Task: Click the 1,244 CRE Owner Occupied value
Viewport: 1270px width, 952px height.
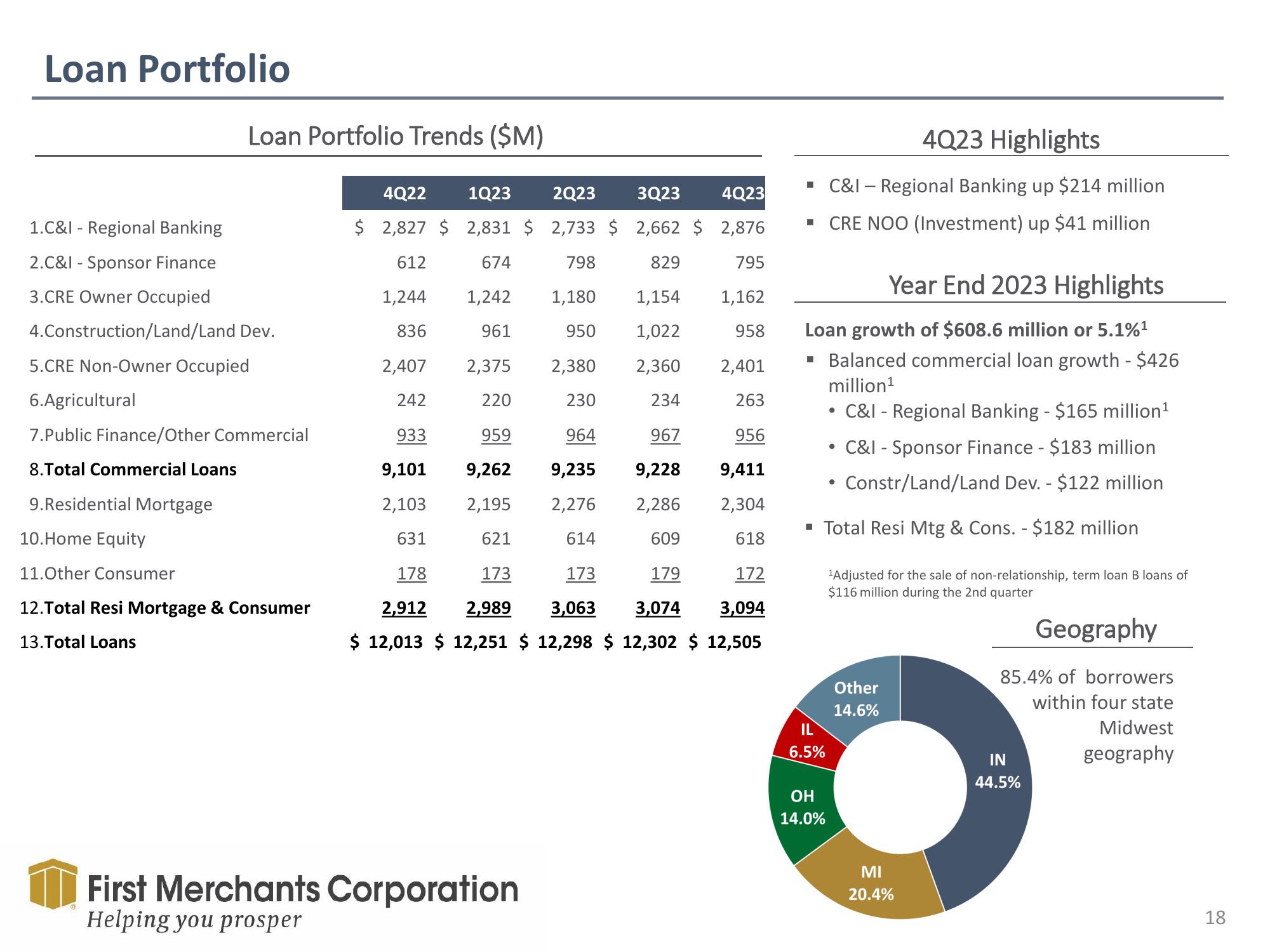Action: pos(404,297)
